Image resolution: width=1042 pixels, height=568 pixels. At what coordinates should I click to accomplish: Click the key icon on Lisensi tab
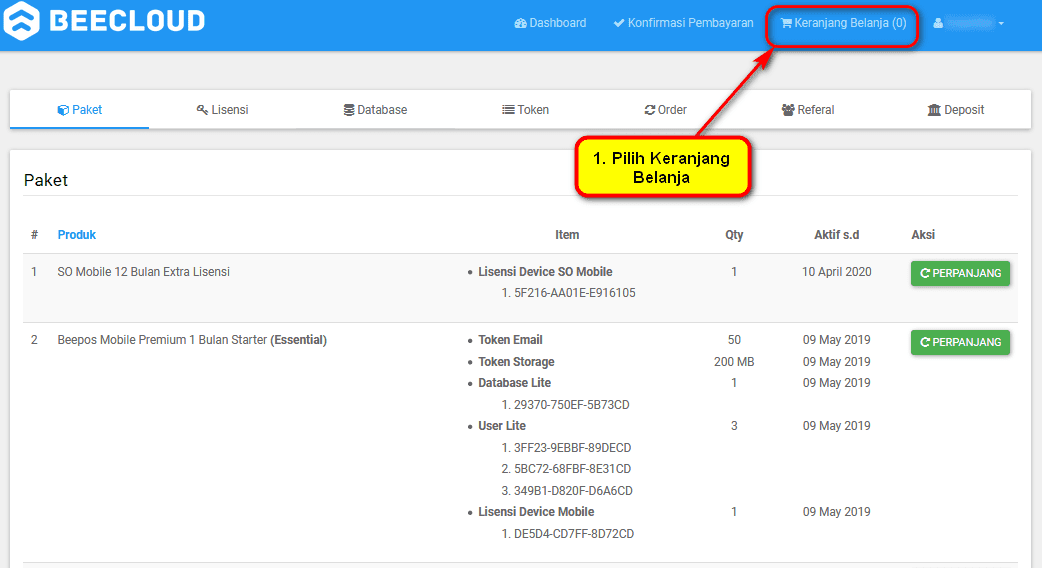point(202,110)
